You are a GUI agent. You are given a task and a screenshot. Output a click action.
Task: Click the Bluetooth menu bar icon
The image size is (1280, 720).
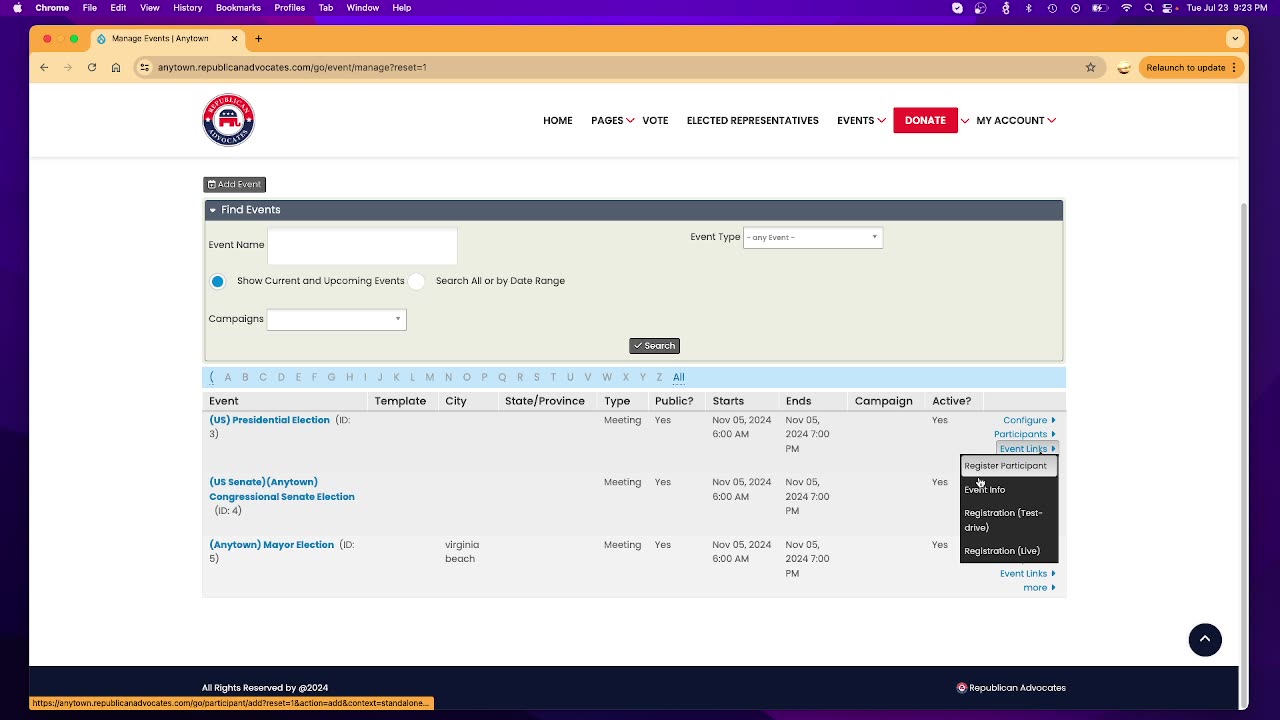point(1029,8)
